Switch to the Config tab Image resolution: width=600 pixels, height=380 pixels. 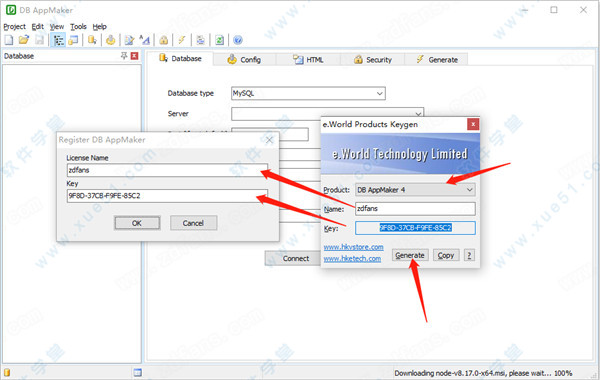click(x=244, y=60)
